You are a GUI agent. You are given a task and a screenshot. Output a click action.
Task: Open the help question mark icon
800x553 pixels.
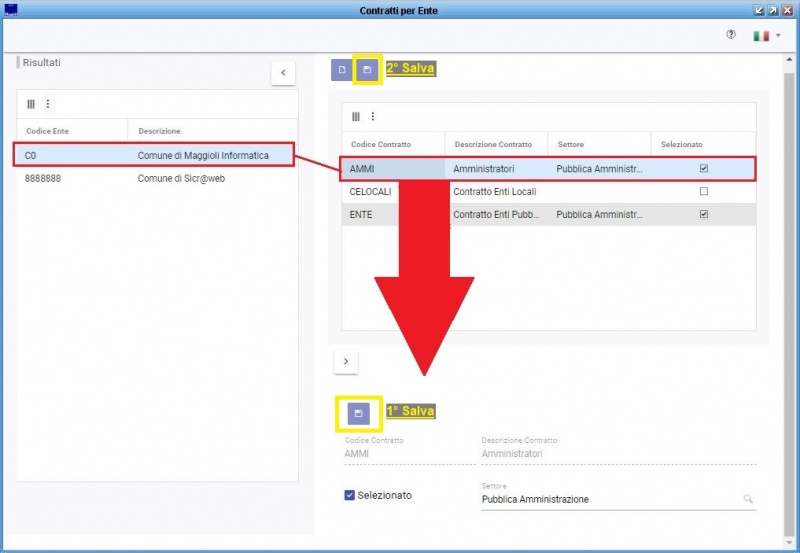click(x=731, y=35)
